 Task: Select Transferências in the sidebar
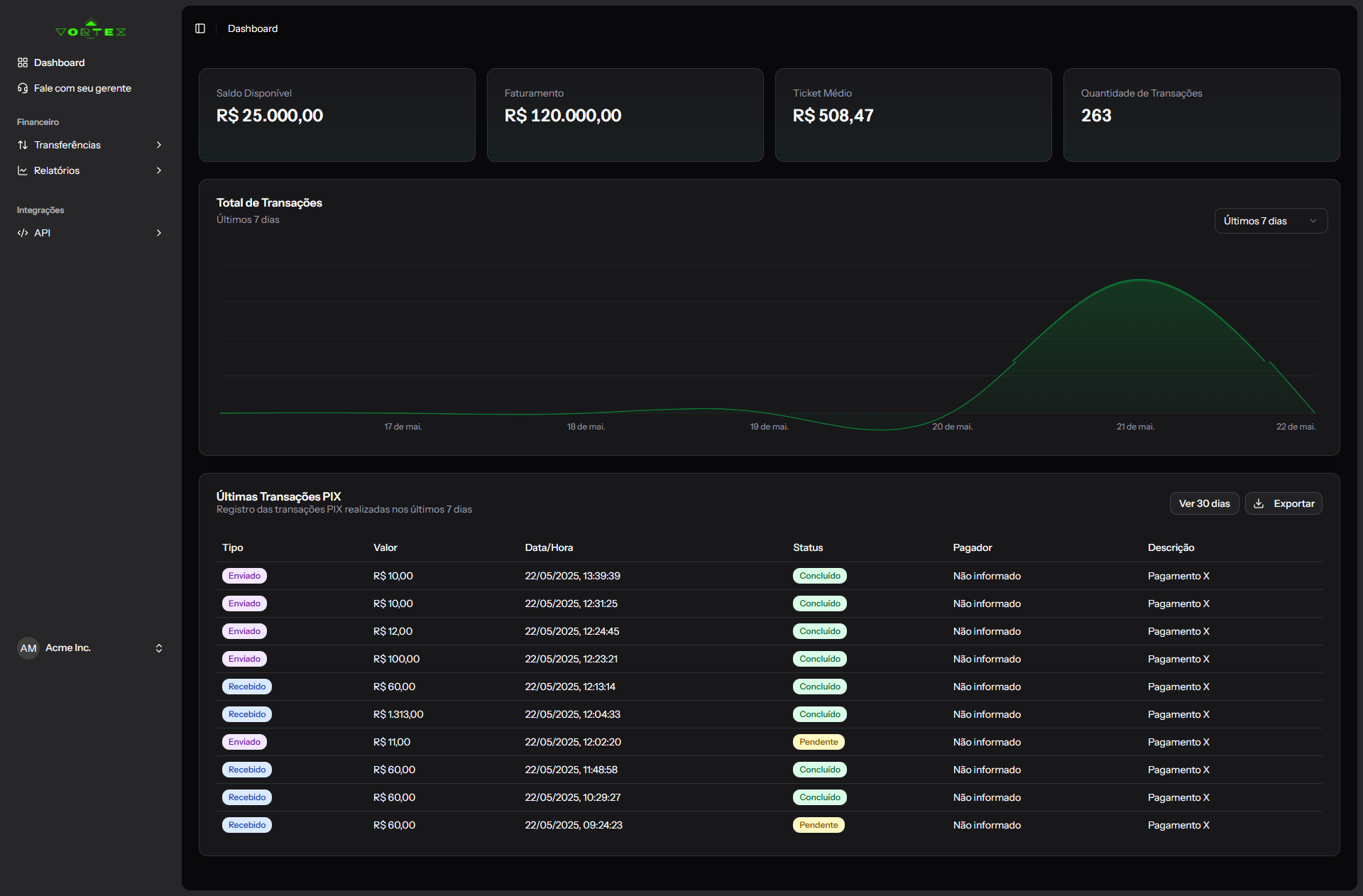pyautogui.click(x=91, y=145)
